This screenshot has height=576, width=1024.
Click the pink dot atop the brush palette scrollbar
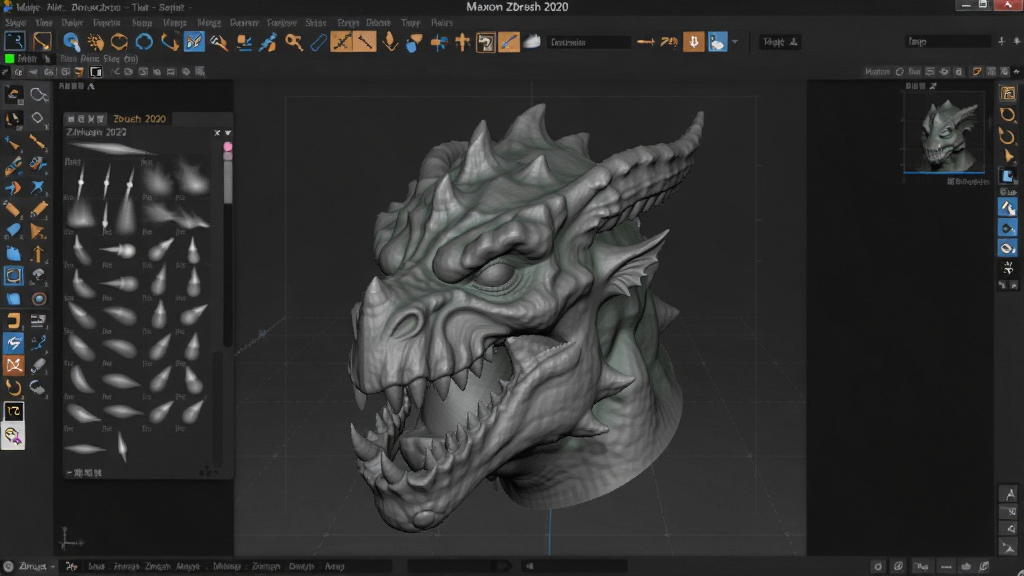point(228,147)
